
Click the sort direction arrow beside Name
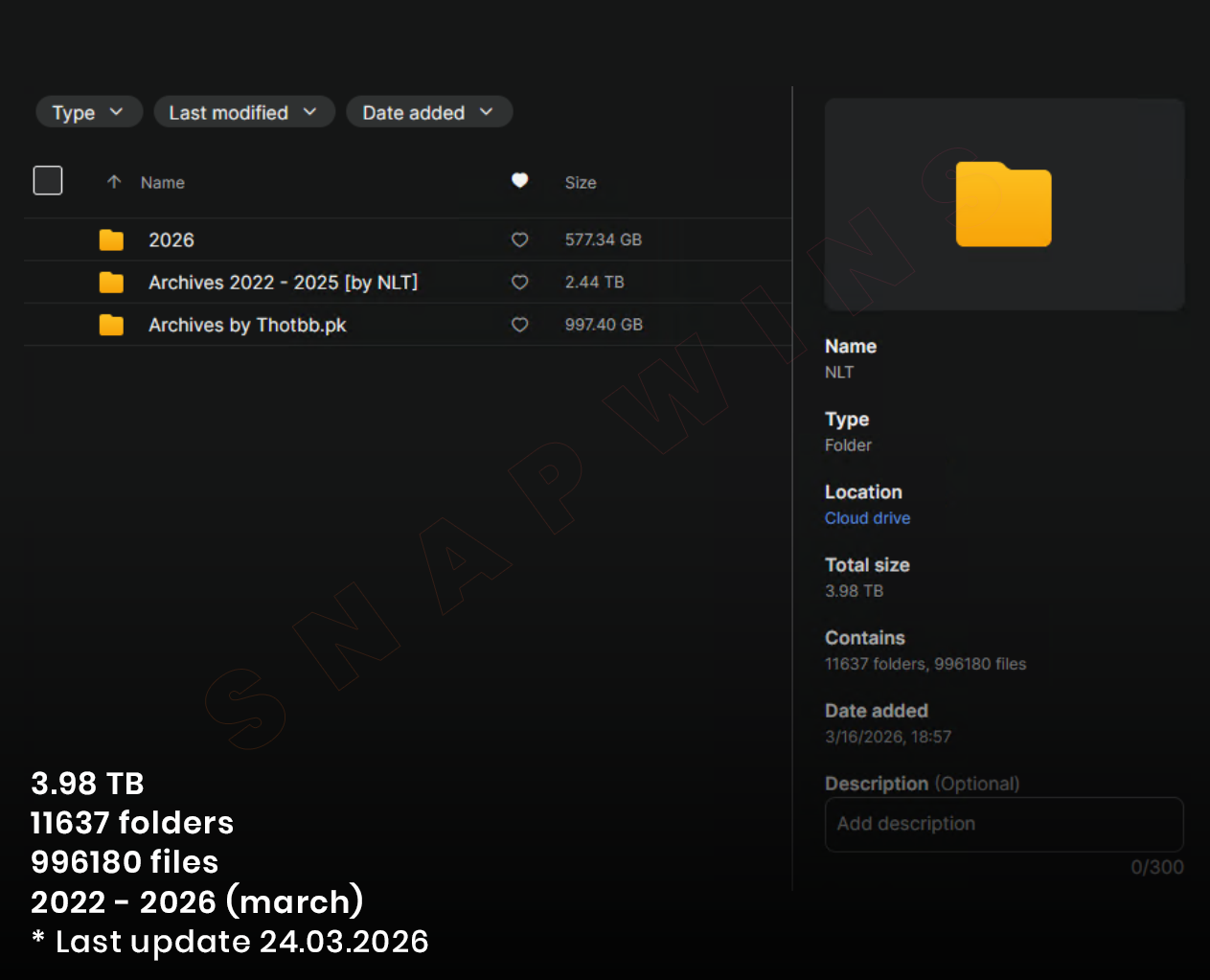point(114,182)
